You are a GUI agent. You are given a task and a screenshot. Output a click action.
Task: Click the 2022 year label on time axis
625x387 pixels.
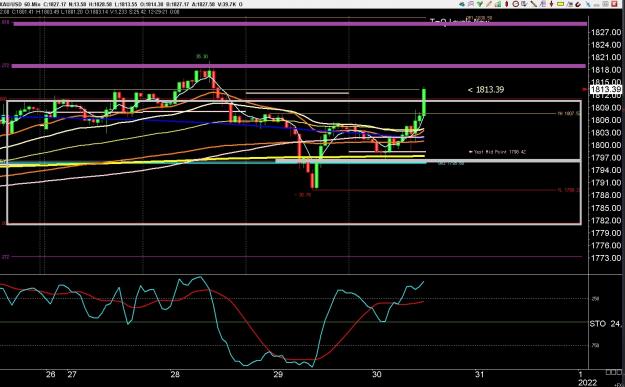(588, 383)
